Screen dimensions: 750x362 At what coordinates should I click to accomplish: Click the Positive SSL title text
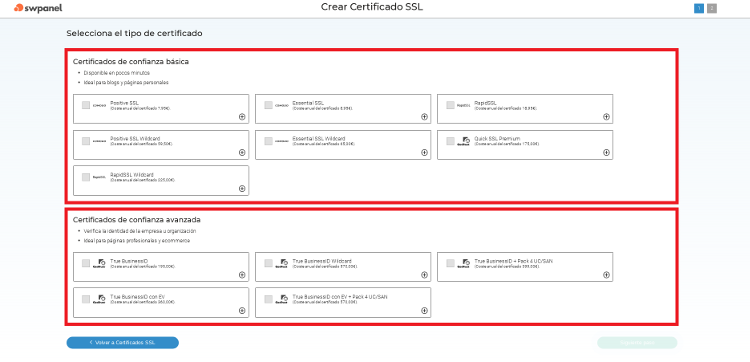point(124,103)
